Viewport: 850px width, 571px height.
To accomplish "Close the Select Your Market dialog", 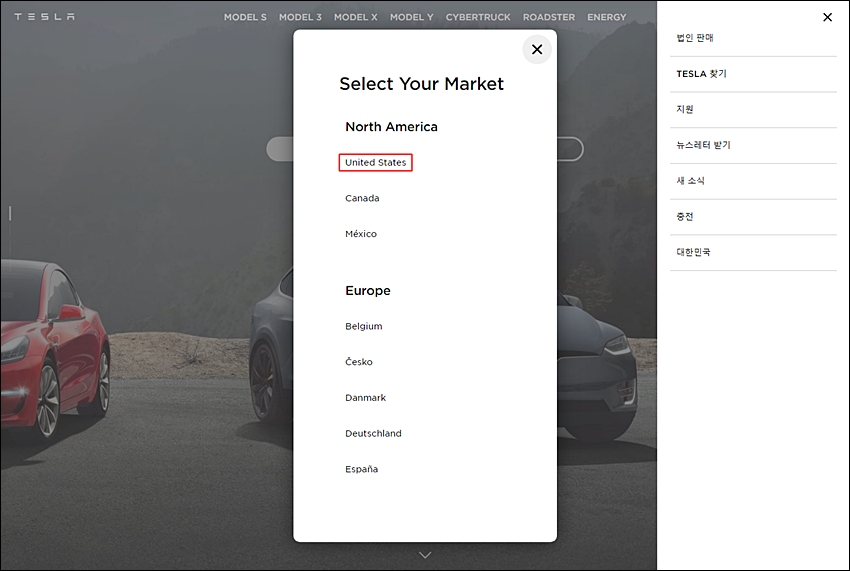I will [x=537, y=49].
